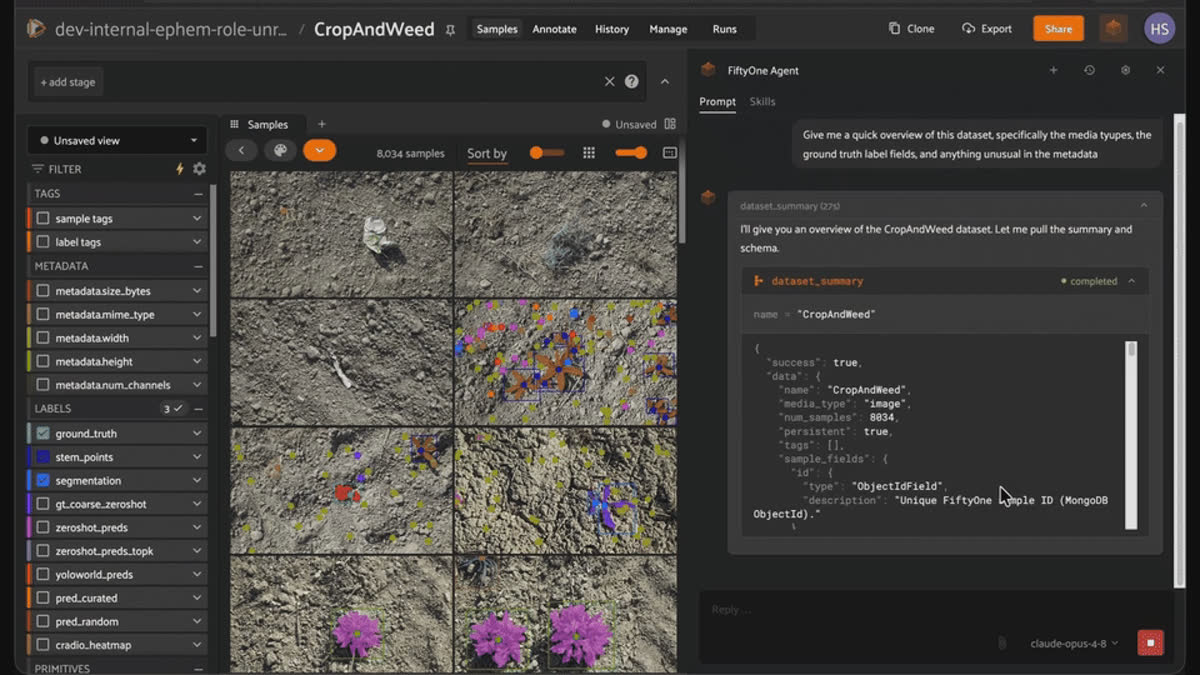Click the orange cube agent icon in header

(x=1113, y=29)
